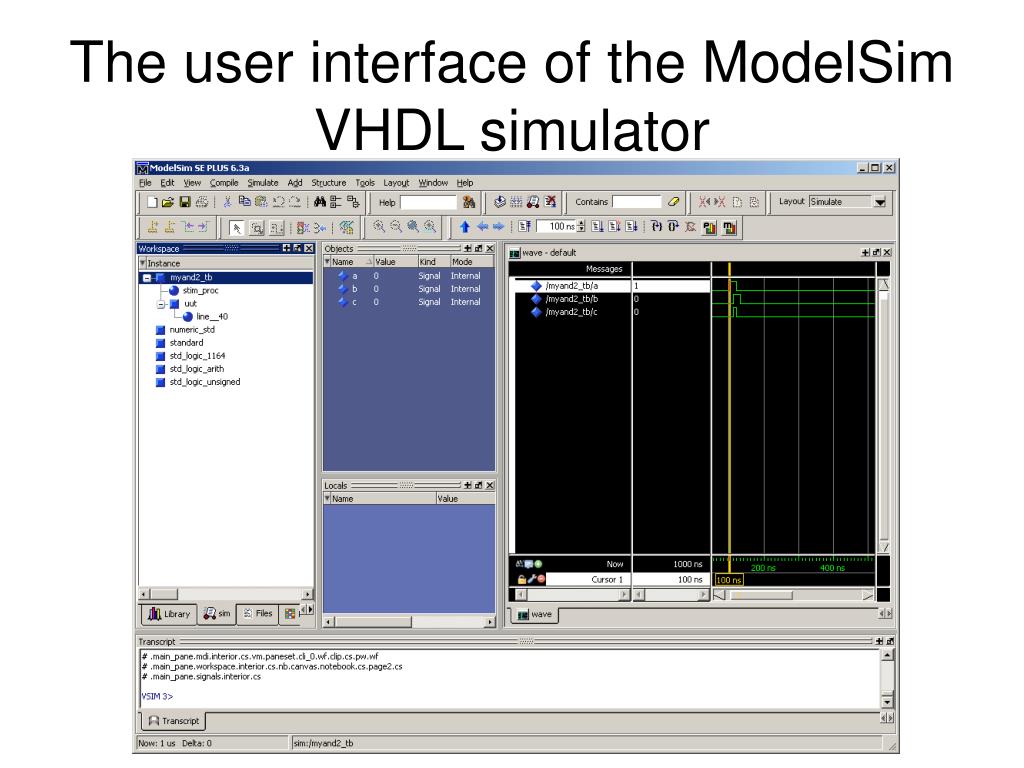Screen dimensions: 1024x768
Task: Open the Layout Simulate dropdown arrow
Action: (880, 202)
